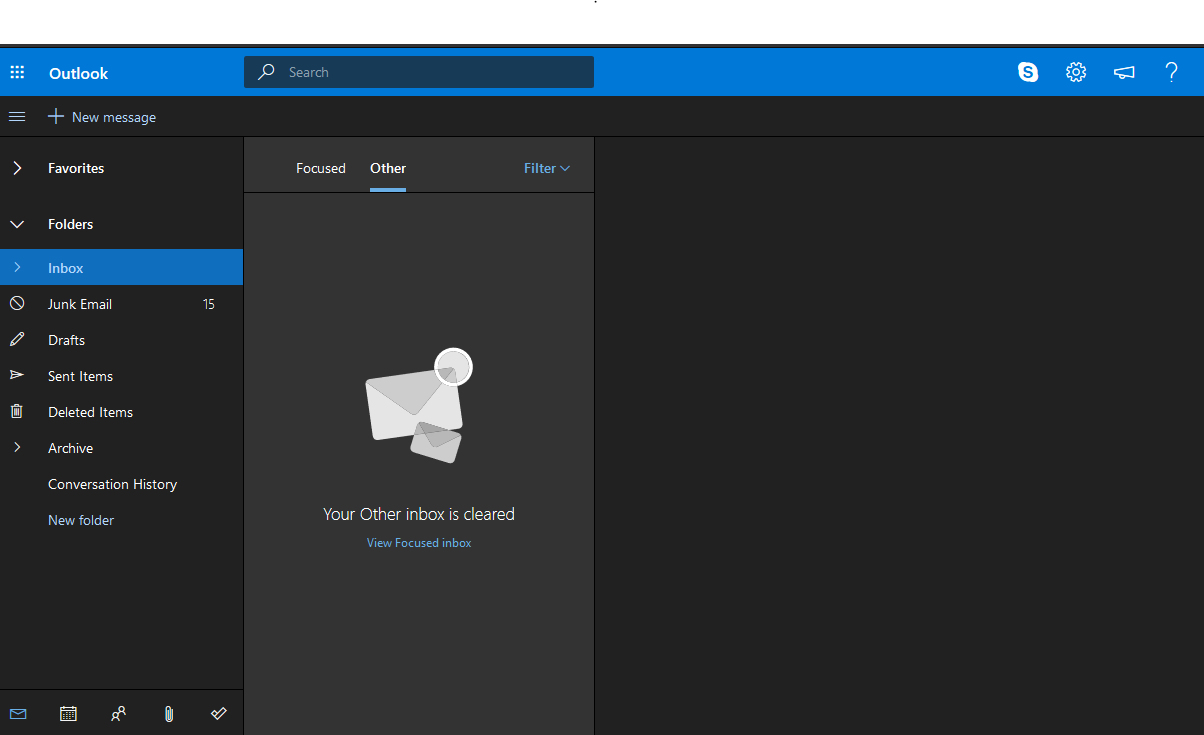The width and height of the screenshot is (1204, 735).
Task: Click the Drafts pencil icon
Action: coord(17,339)
